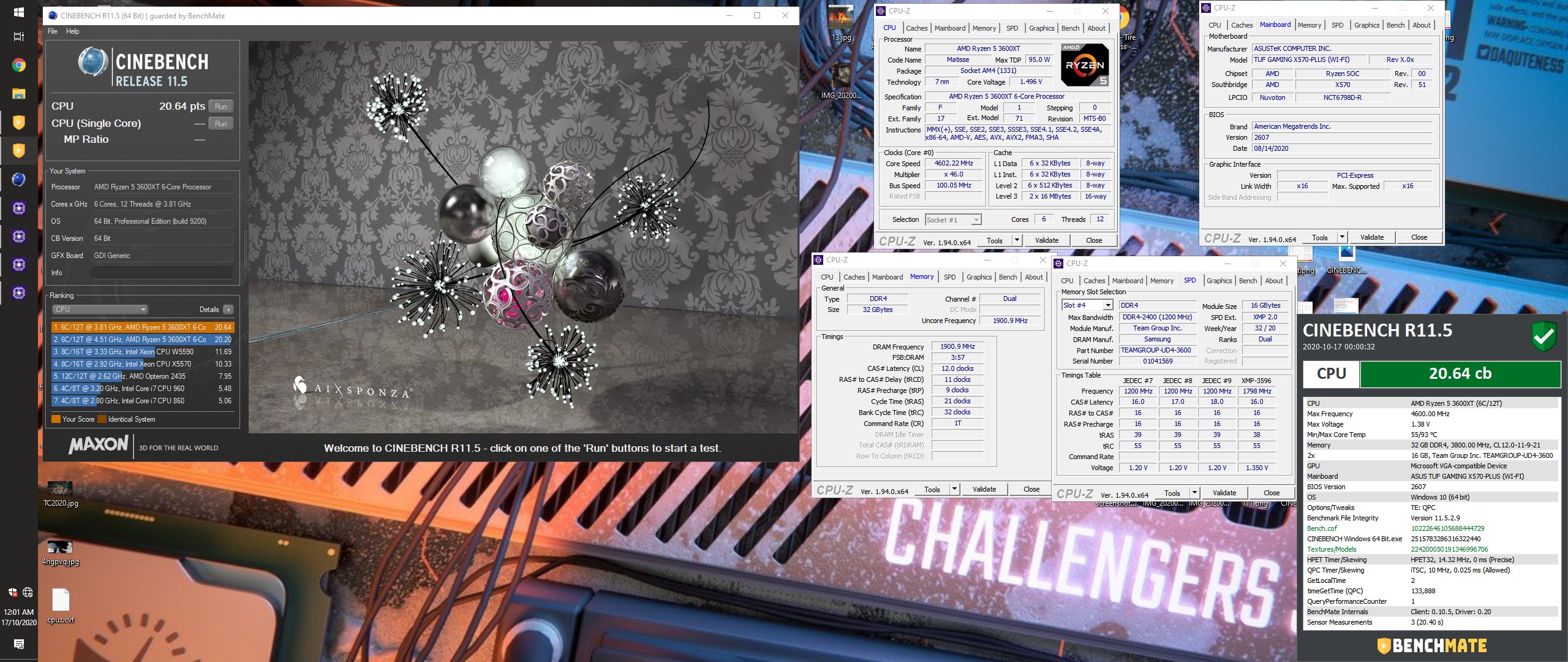Screen dimensions: 1568x662
Task: Click the Cinebench sphere logo in the panel
Action: click(93, 62)
